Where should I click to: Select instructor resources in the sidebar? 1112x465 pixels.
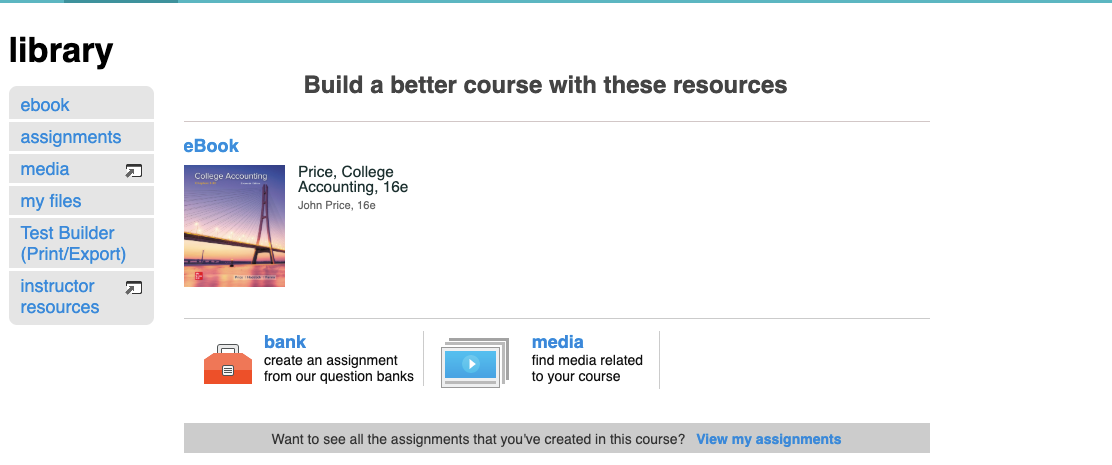coord(60,297)
